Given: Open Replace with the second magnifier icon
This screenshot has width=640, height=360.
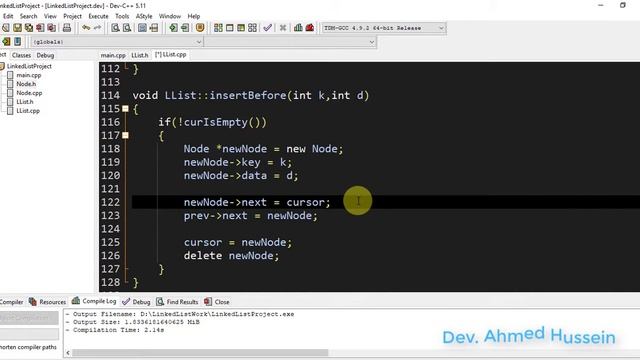Looking at the screenshot, I should pyautogui.click(x=127, y=28).
